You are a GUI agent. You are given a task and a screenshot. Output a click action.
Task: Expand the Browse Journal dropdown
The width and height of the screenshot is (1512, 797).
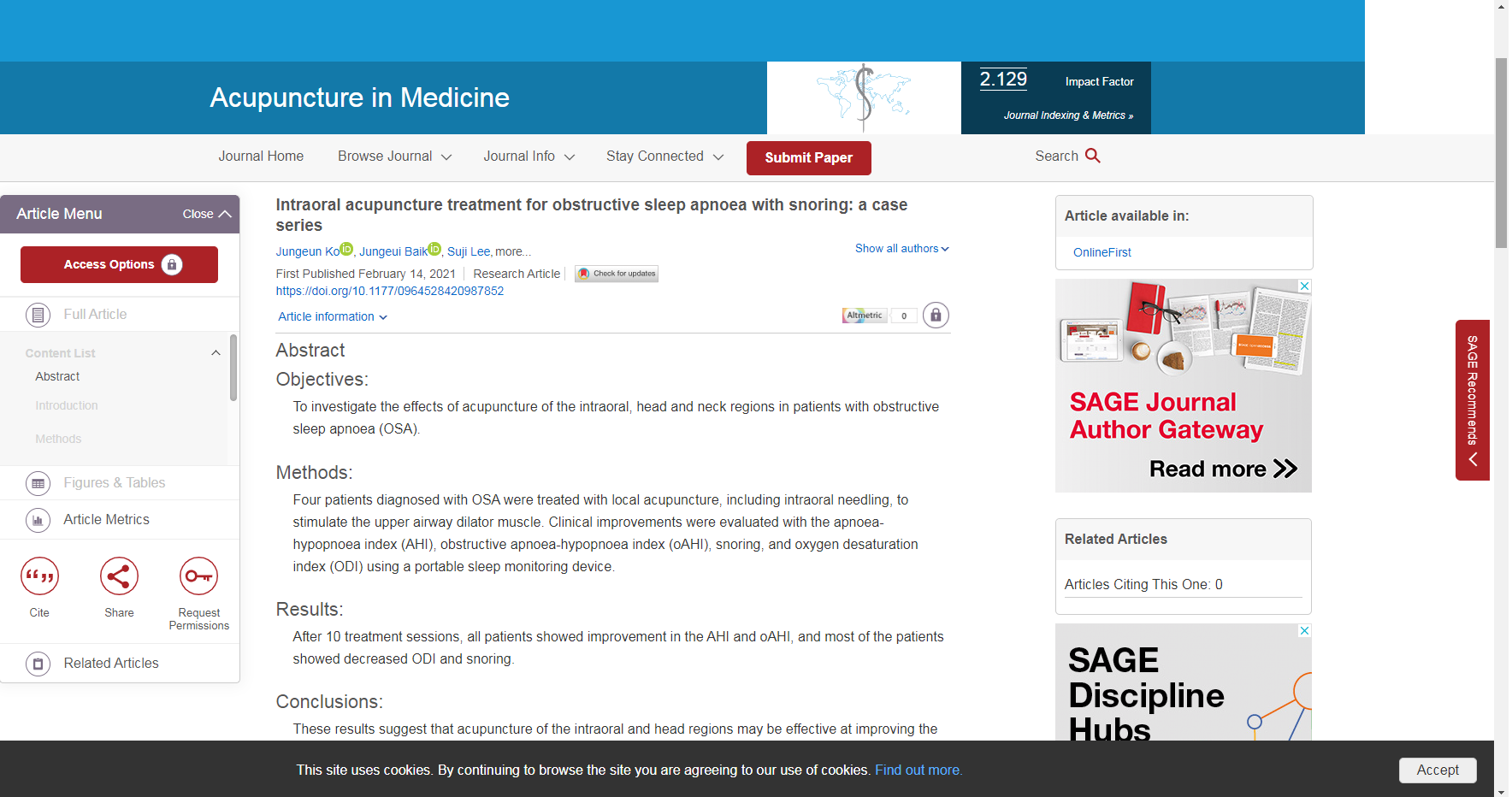click(394, 156)
